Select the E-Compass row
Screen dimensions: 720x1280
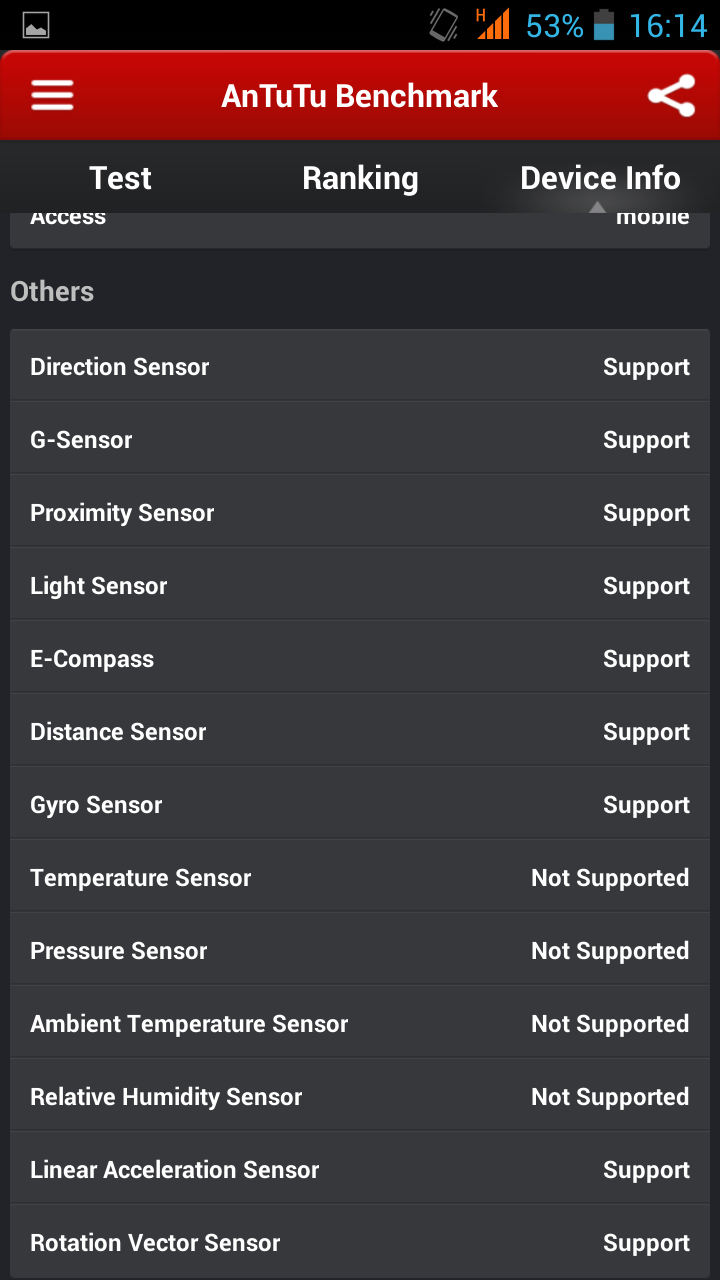(x=360, y=658)
